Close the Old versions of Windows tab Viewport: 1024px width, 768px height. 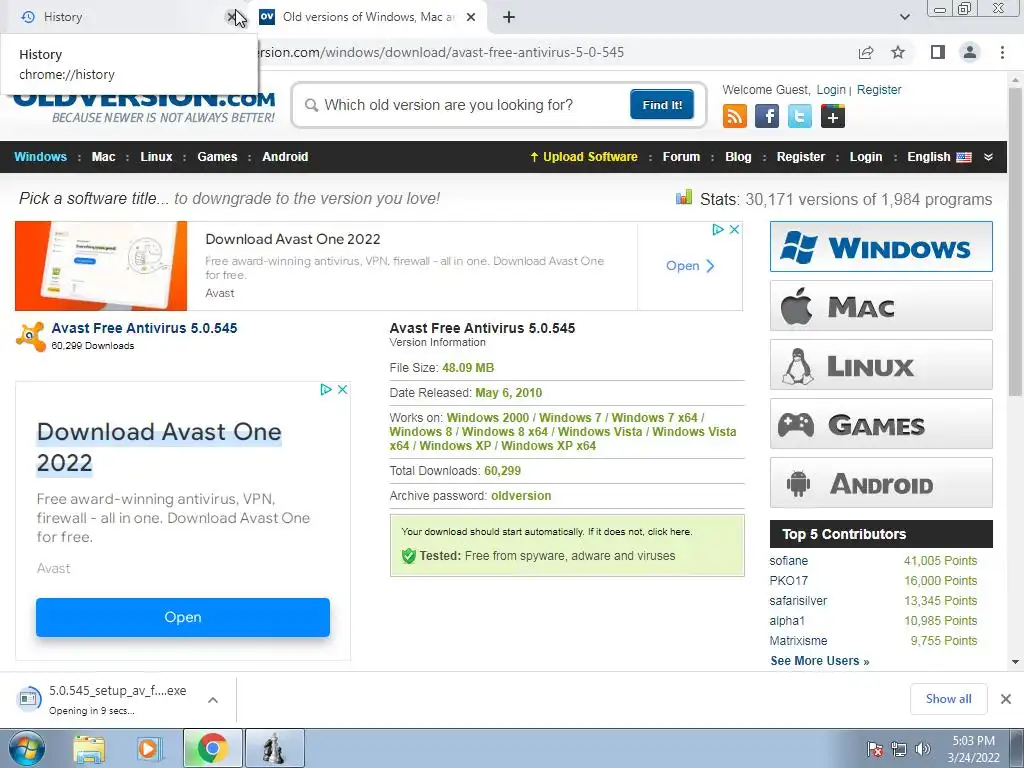[x=471, y=17]
